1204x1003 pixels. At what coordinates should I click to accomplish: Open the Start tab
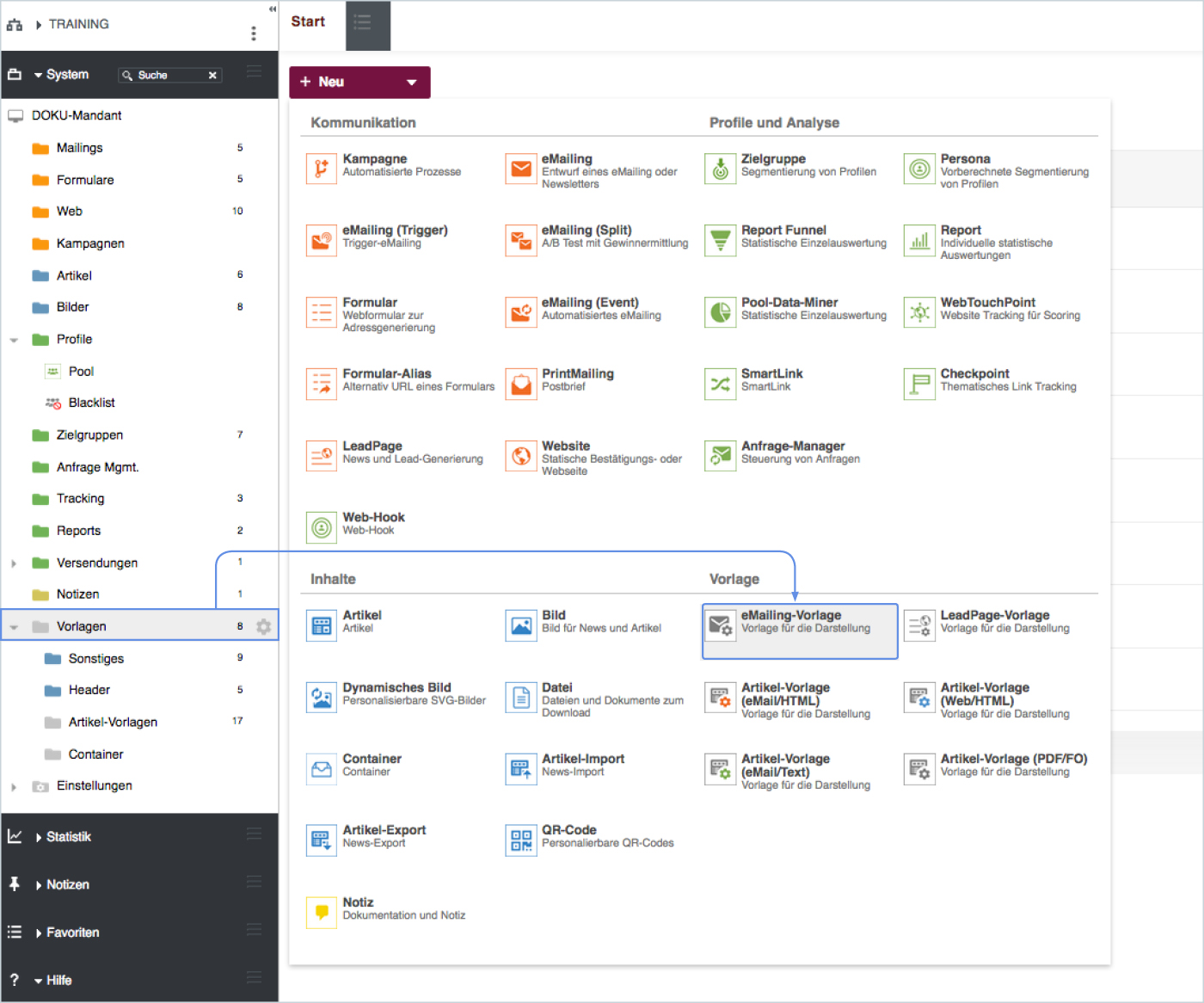308,22
